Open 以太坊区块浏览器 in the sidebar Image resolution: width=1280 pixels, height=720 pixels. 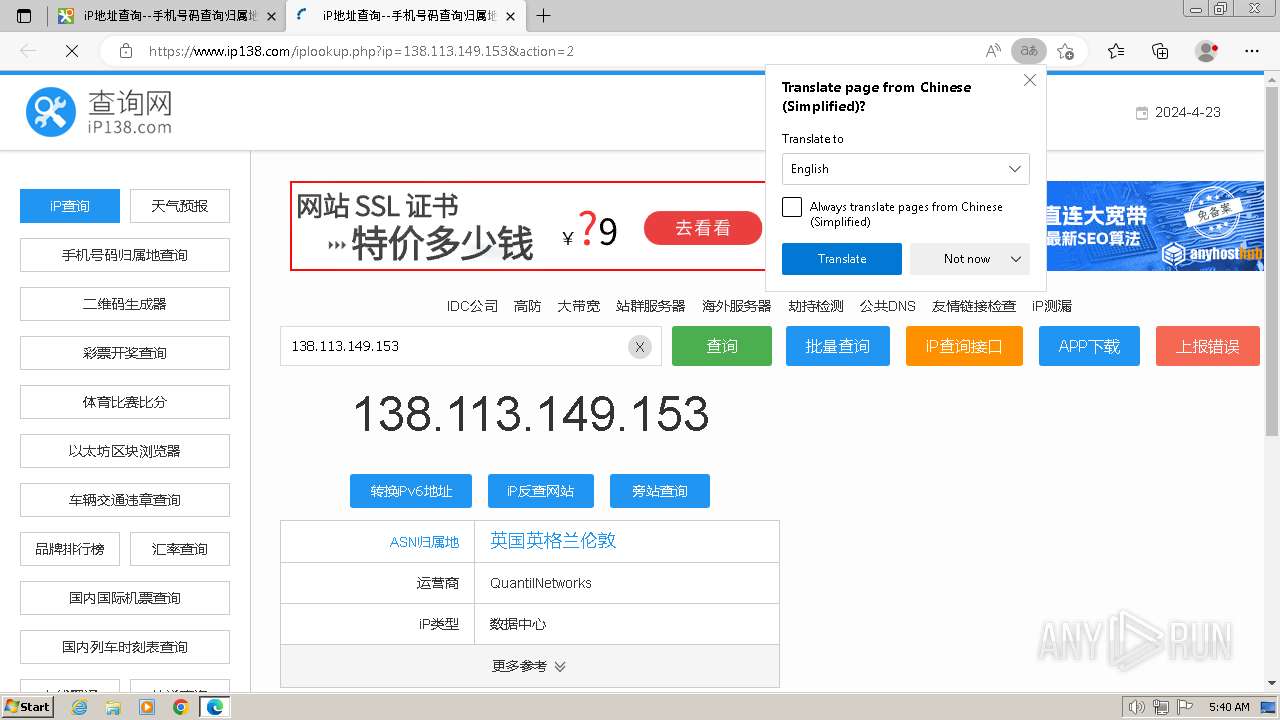tap(125, 451)
